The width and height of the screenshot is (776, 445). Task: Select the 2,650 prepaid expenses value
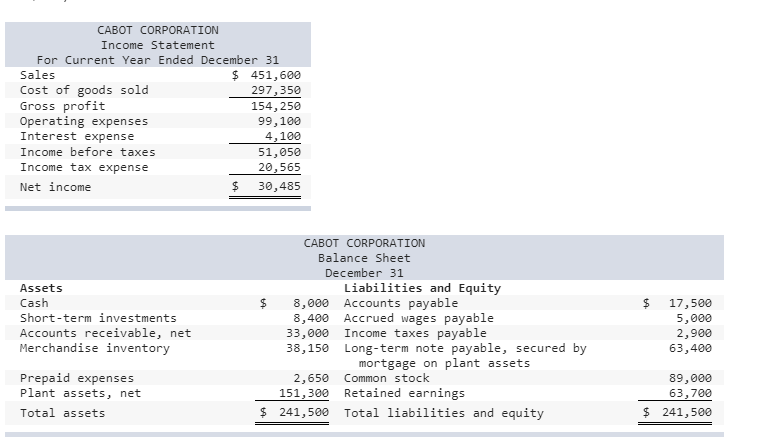pyautogui.click(x=311, y=378)
